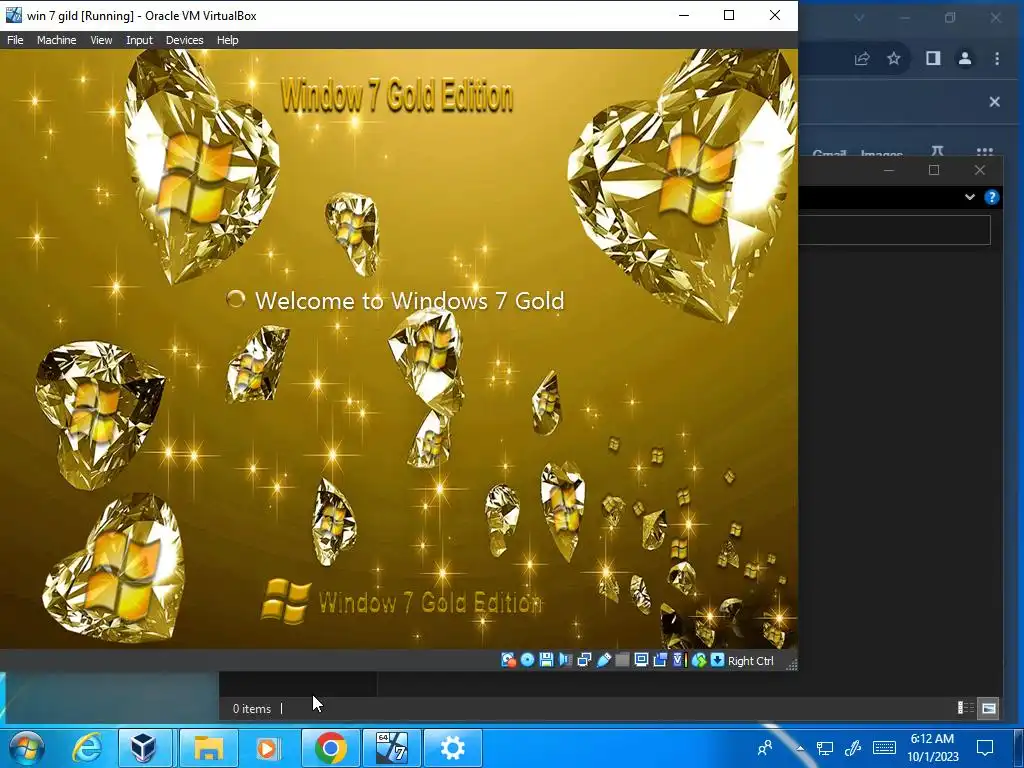Open the Settings gear in taskbar

pos(453,748)
